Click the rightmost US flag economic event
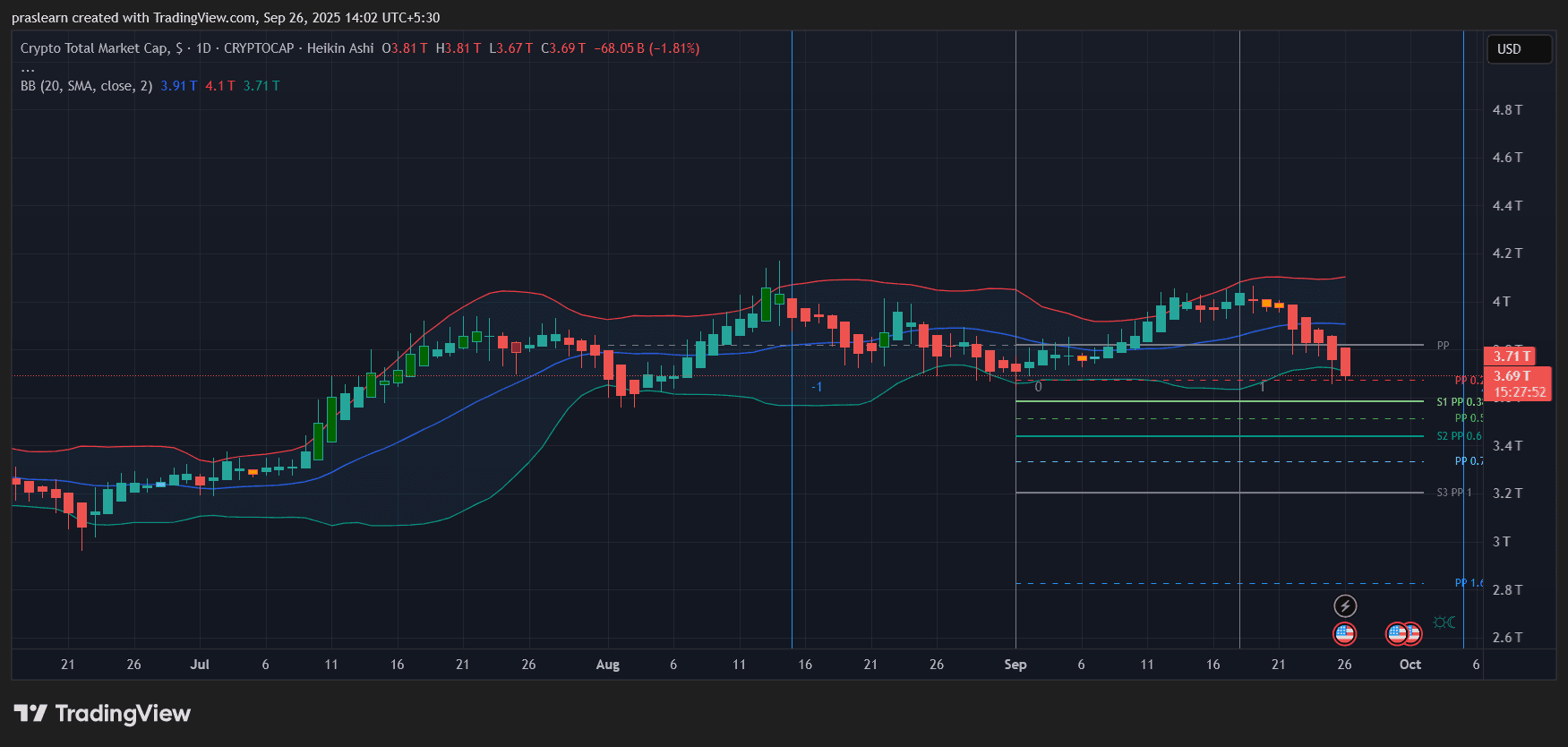The image size is (1568, 747). (1412, 634)
